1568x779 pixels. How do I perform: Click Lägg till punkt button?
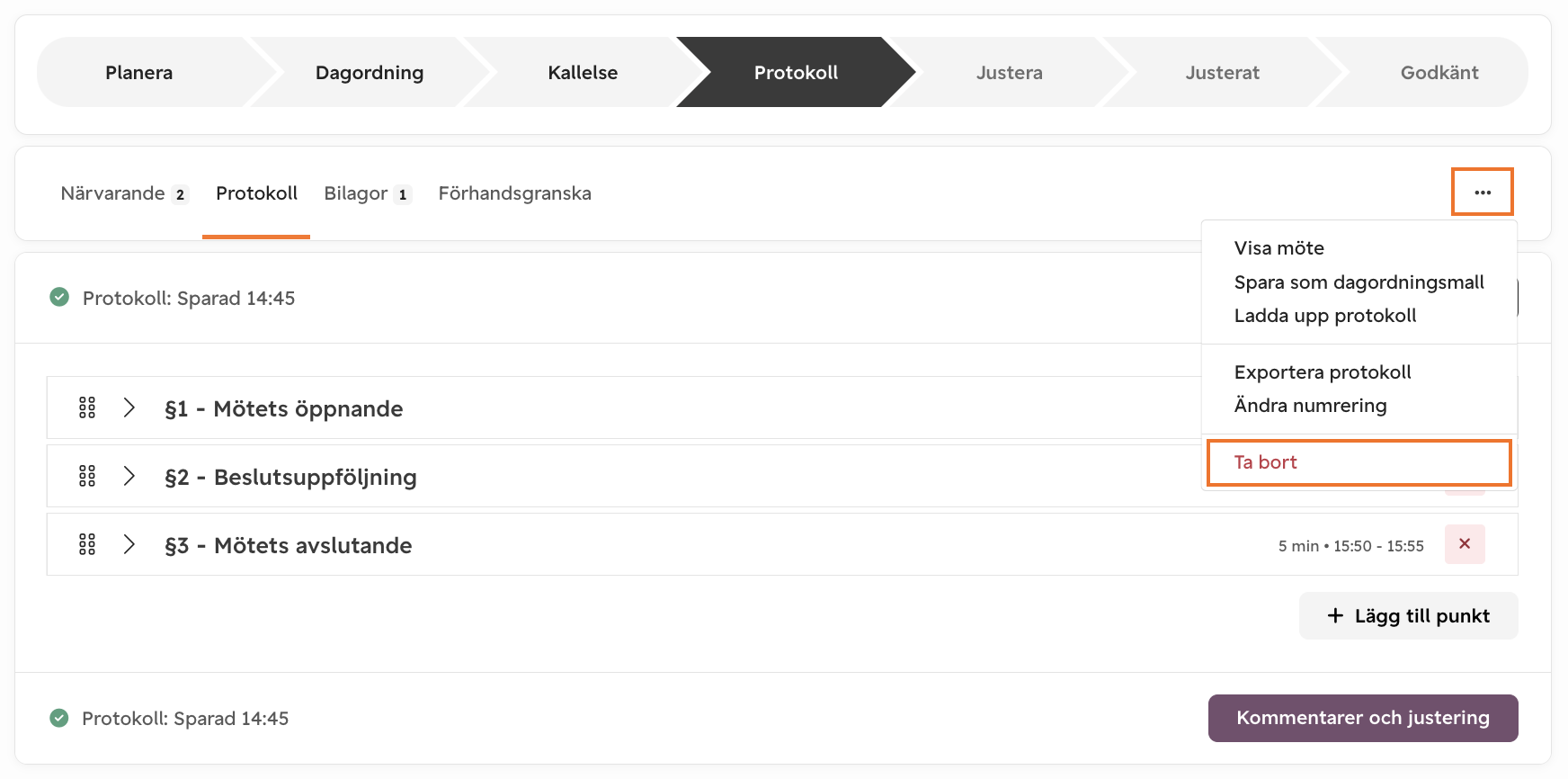(x=1408, y=616)
